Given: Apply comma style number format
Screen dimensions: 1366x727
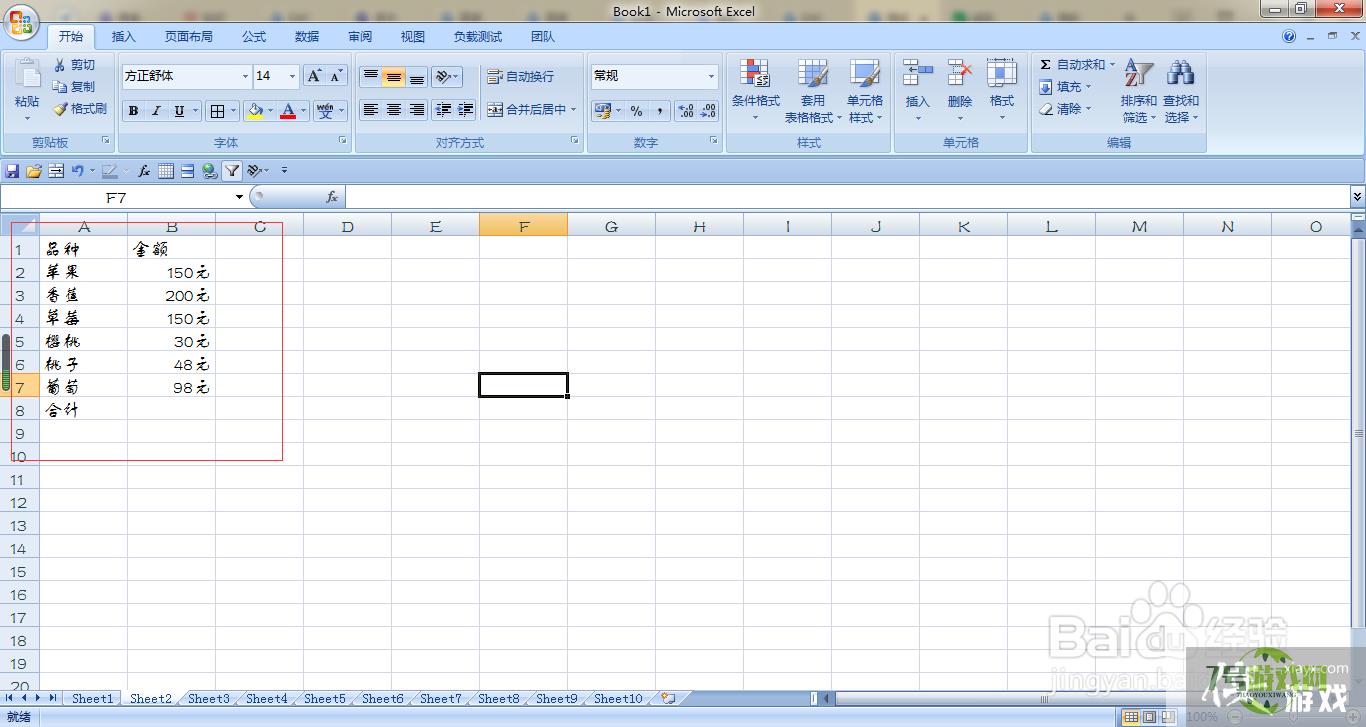Looking at the screenshot, I should [x=659, y=111].
